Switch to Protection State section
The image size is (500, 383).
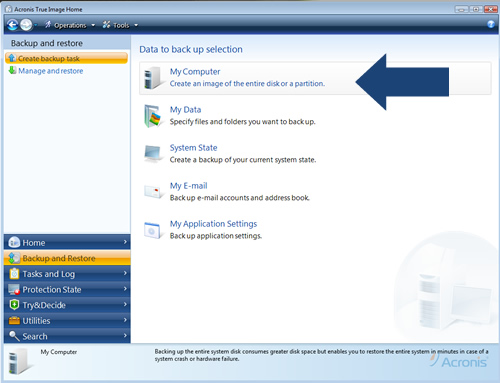tap(67, 289)
